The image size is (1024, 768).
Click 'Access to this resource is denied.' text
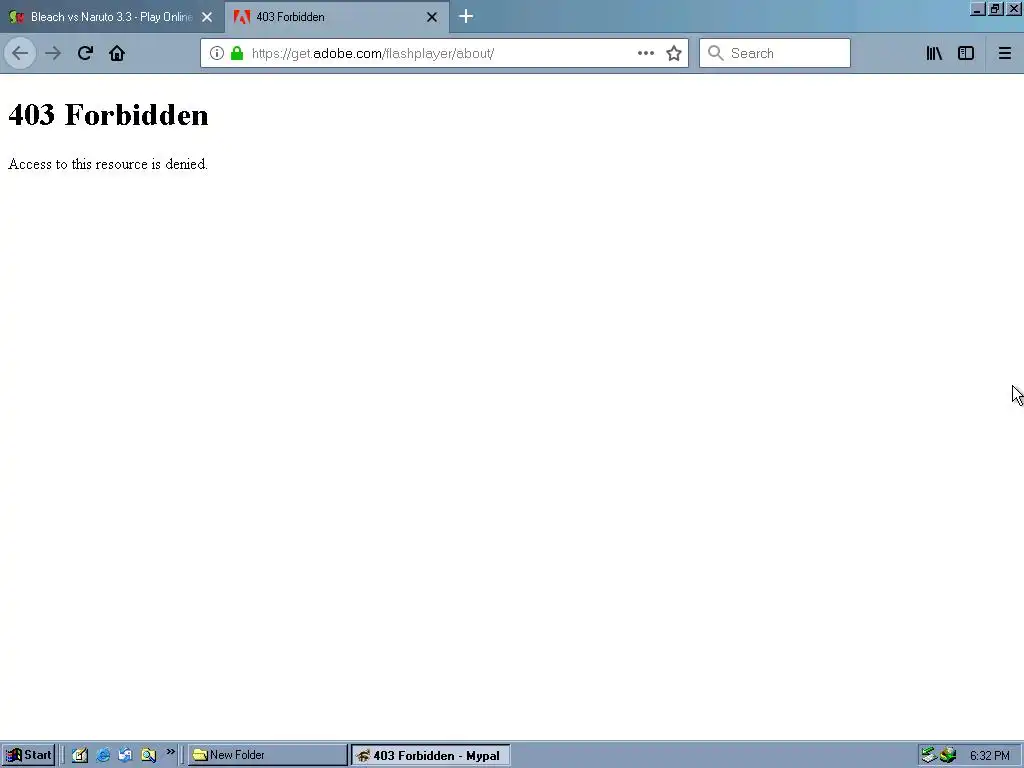tap(108, 164)
